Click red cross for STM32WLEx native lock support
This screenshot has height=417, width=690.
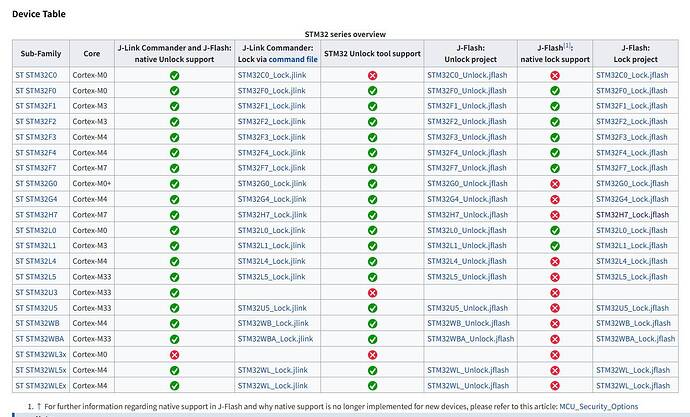click(555, 386)
